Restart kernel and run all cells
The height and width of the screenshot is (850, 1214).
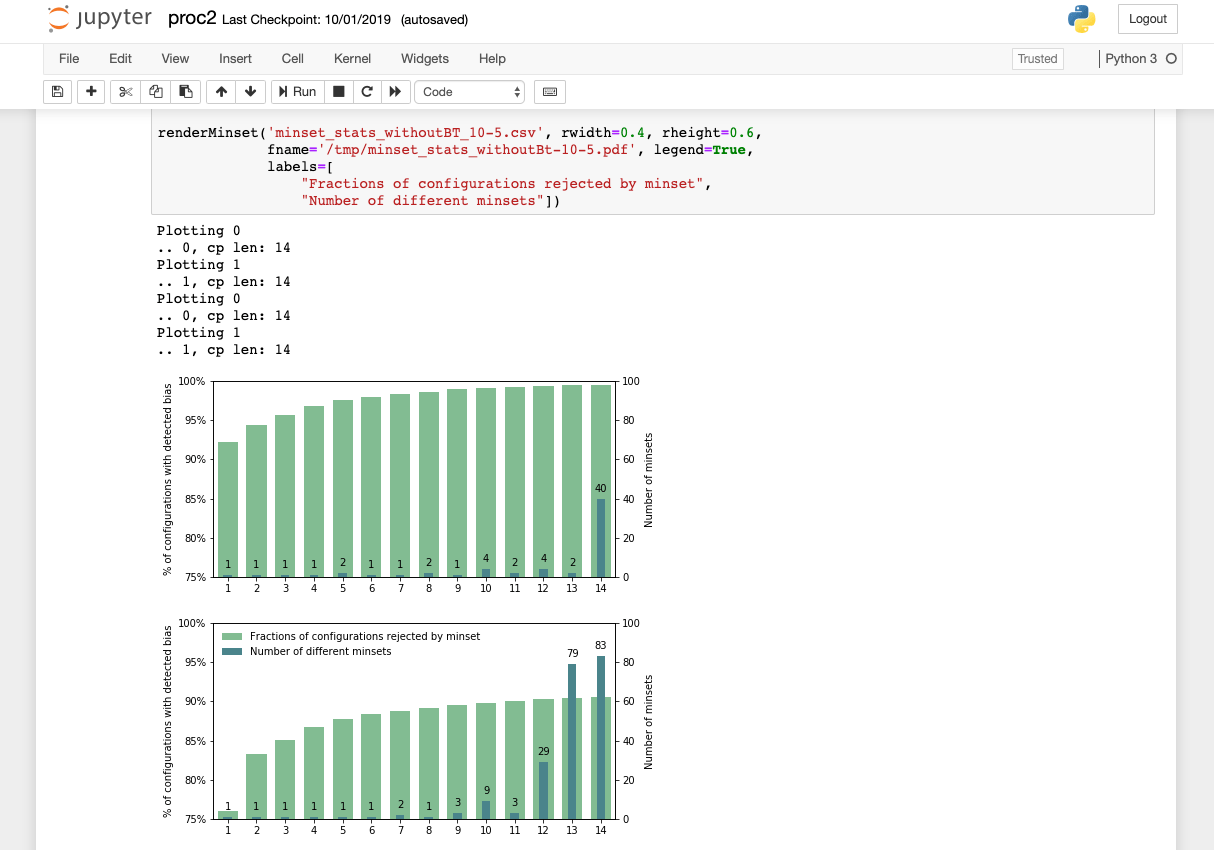[x=395, y=91]
